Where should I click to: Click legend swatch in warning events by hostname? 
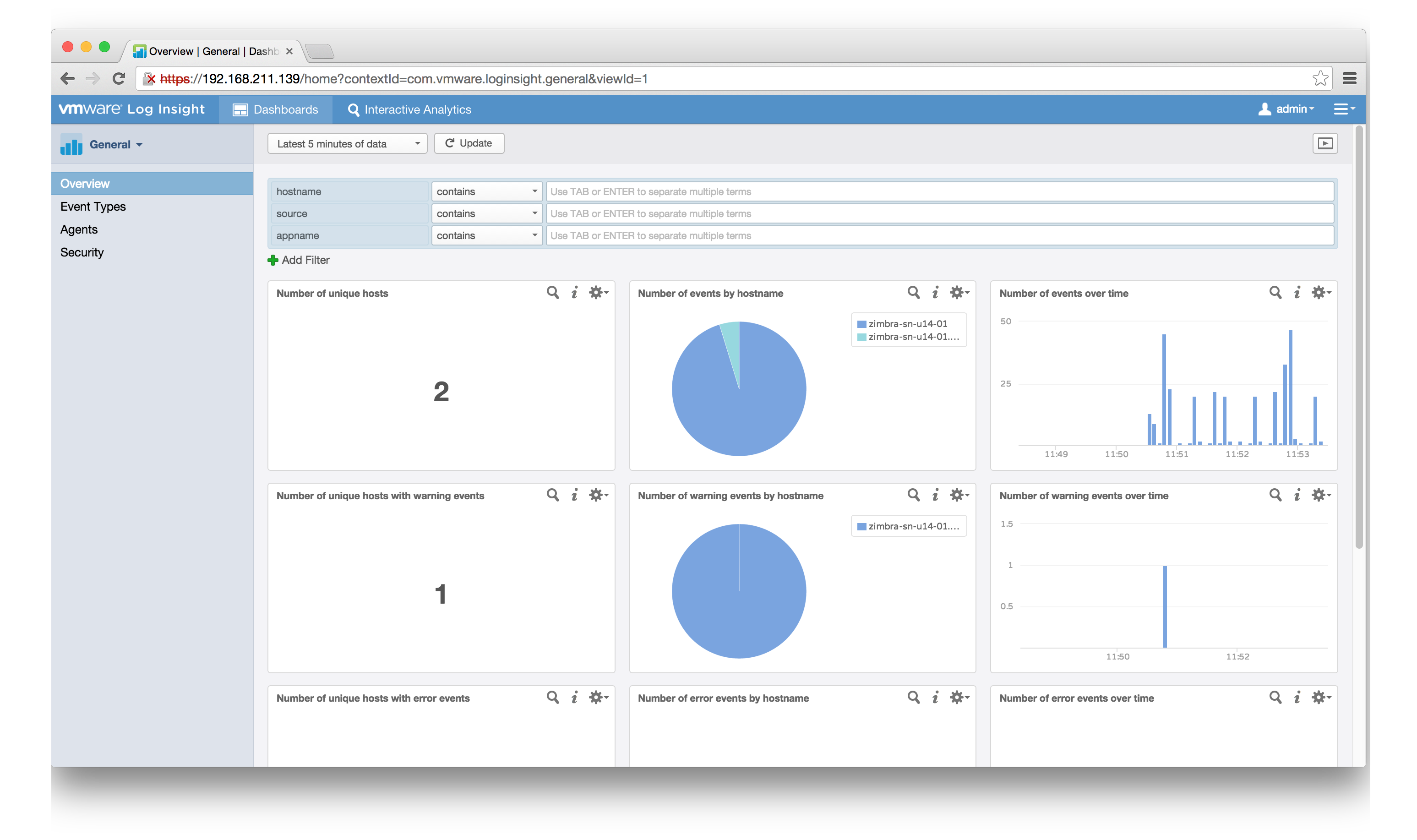[861, 527]
